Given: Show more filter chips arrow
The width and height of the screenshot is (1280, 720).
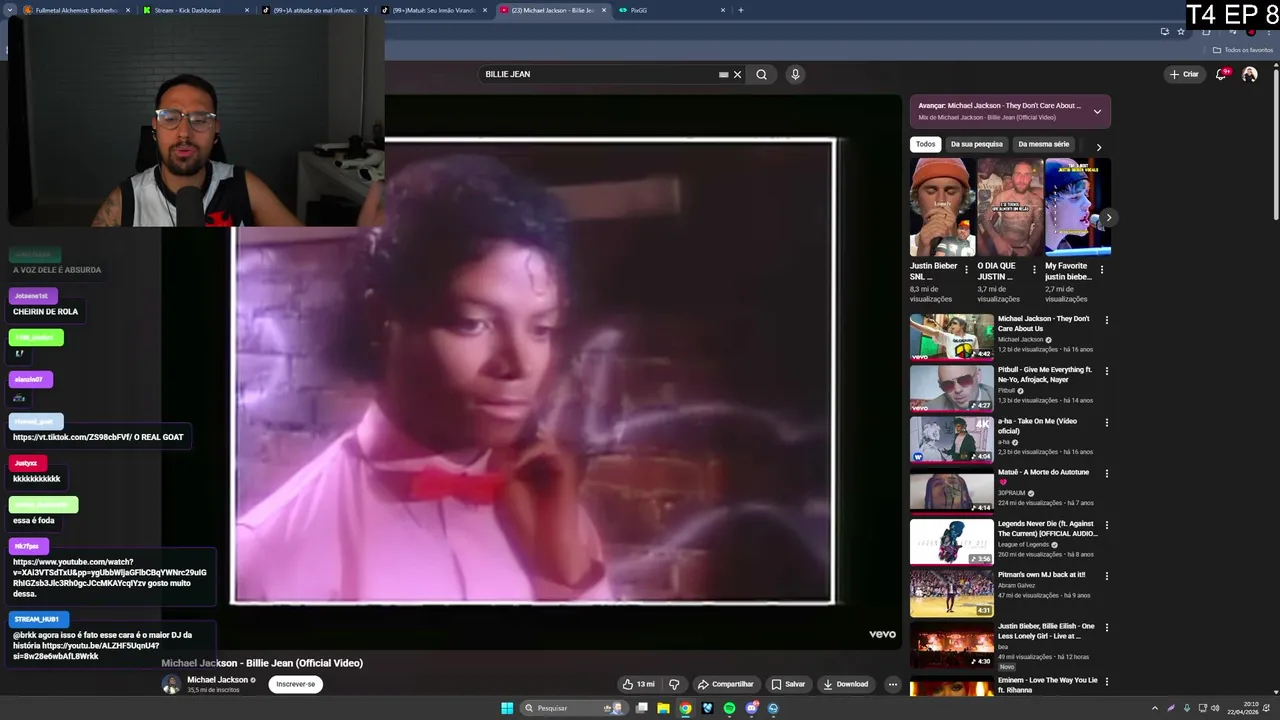Looking at the screenshot, I should point(1099,147).
